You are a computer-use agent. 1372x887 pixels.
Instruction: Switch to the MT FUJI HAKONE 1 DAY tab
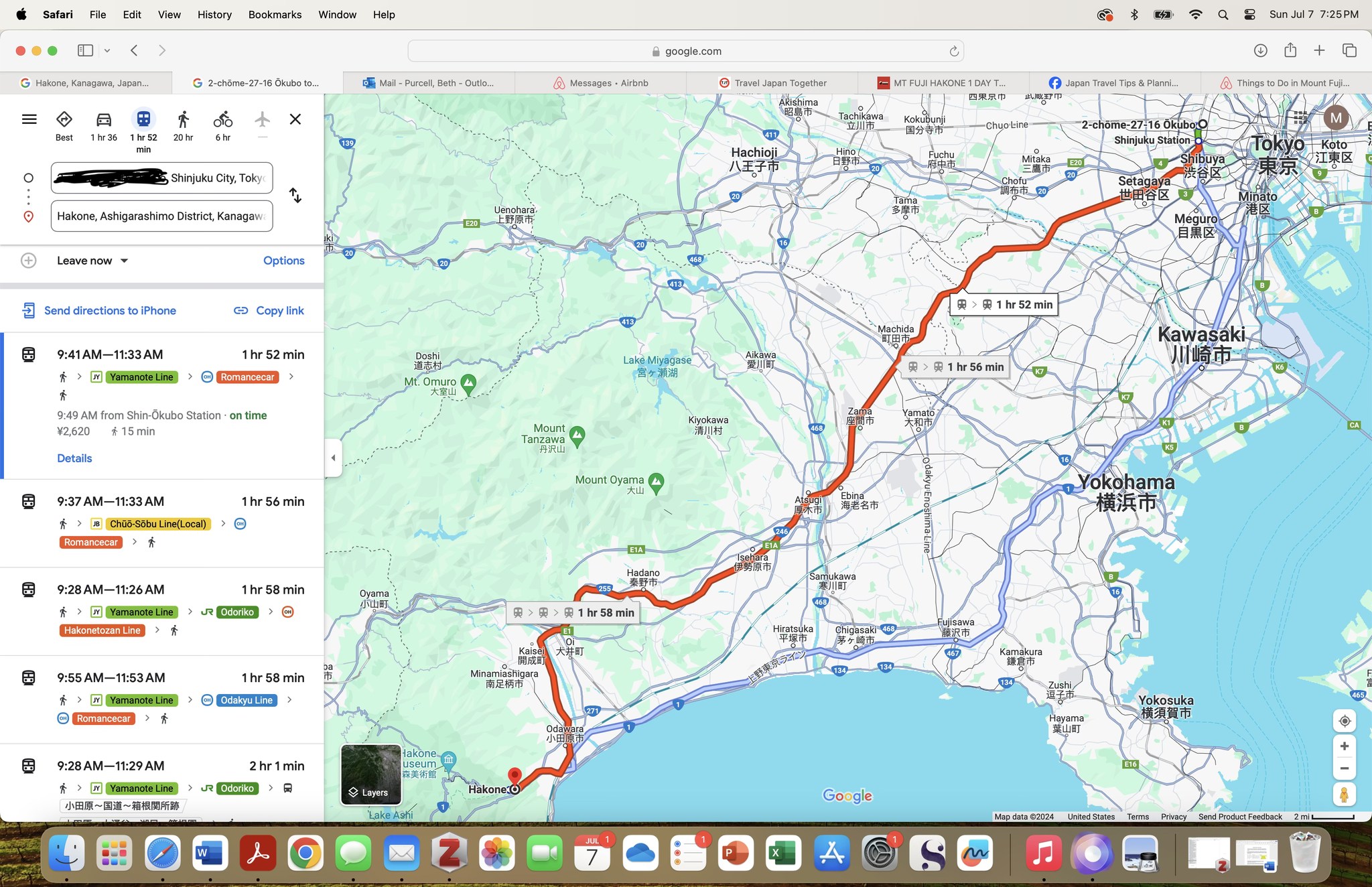(943, 83)
